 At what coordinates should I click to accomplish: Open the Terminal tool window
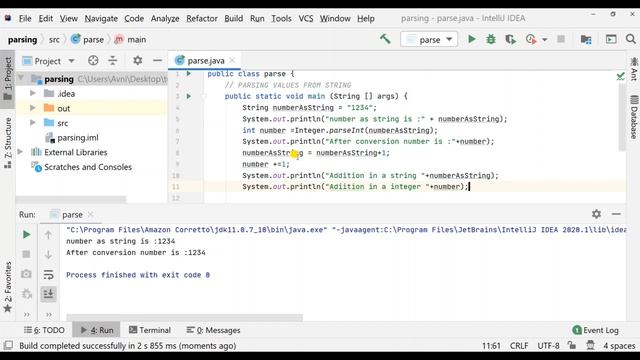150,330
